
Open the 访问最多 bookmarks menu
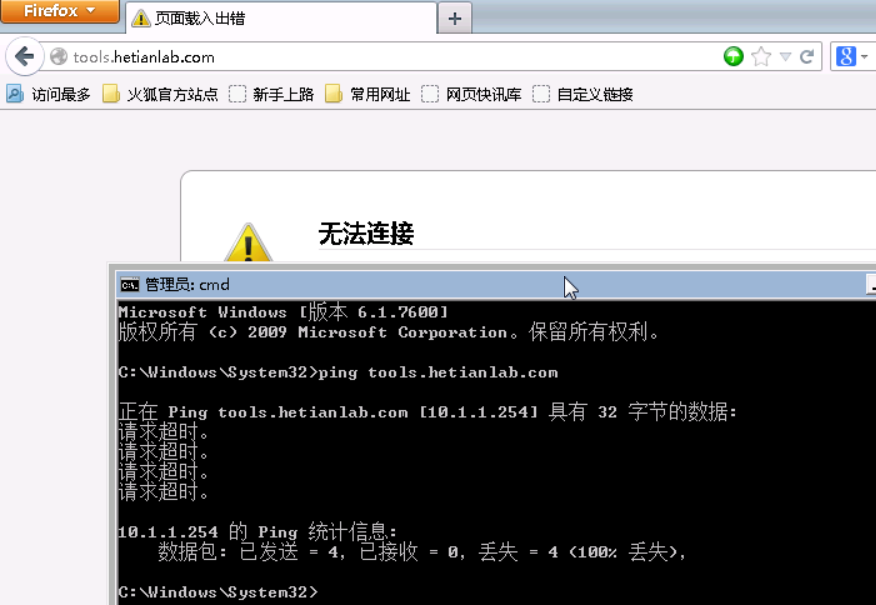click(49, 94)
